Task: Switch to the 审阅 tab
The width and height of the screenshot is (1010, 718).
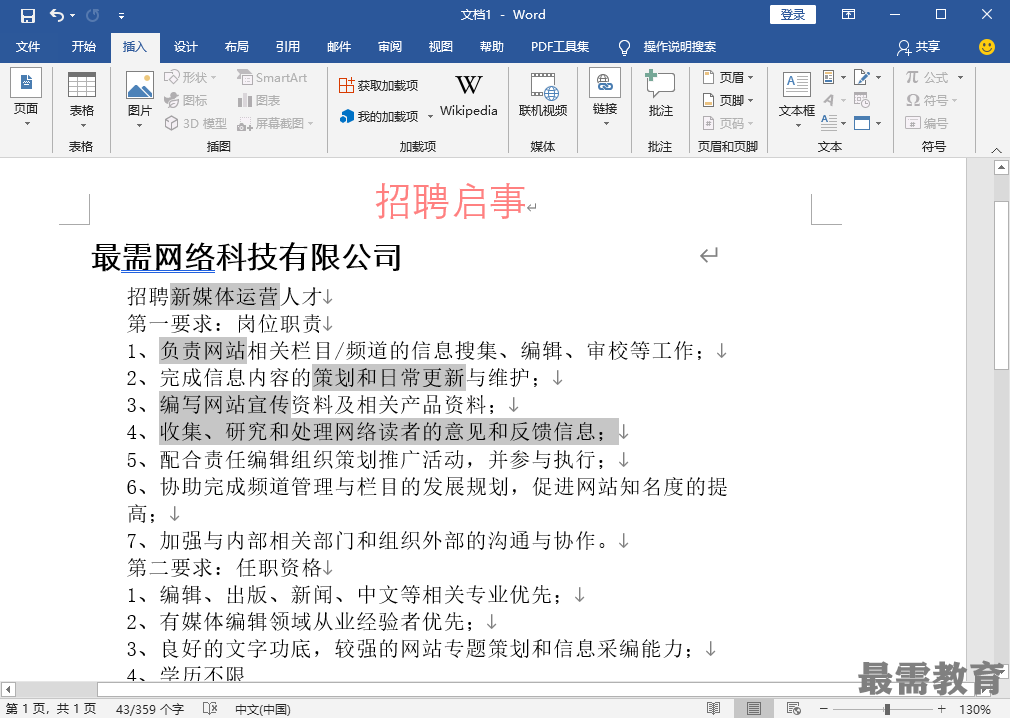Action: tap(390, 46)
